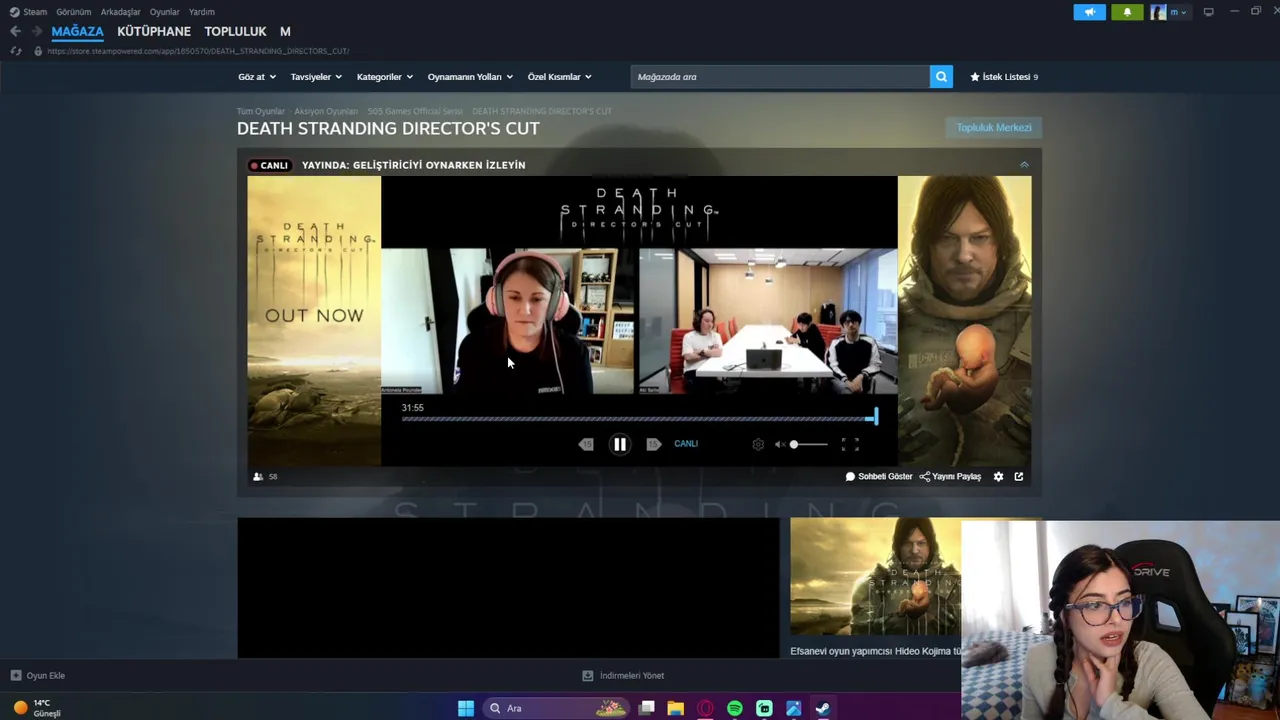1280x720 pixels.
Task: Click the blue store search button
Action: [x=941, y=77]
